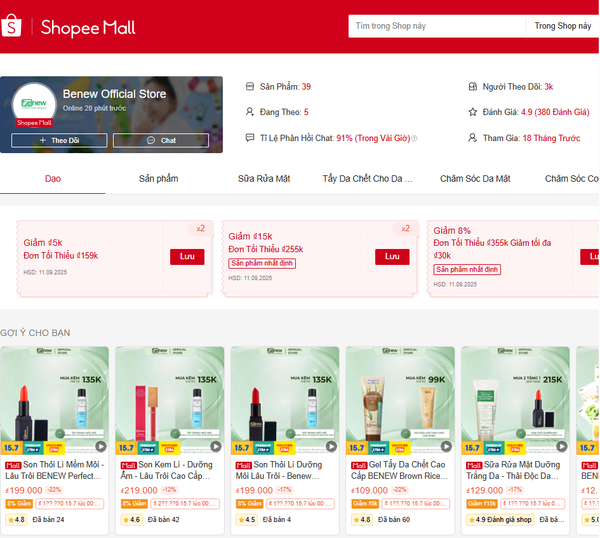The height and width of the screenshot is (538, 600).
Task: Open the Gel Tẩy Da Chết product image
Action: pyautogui.click(x=400, y=401)
